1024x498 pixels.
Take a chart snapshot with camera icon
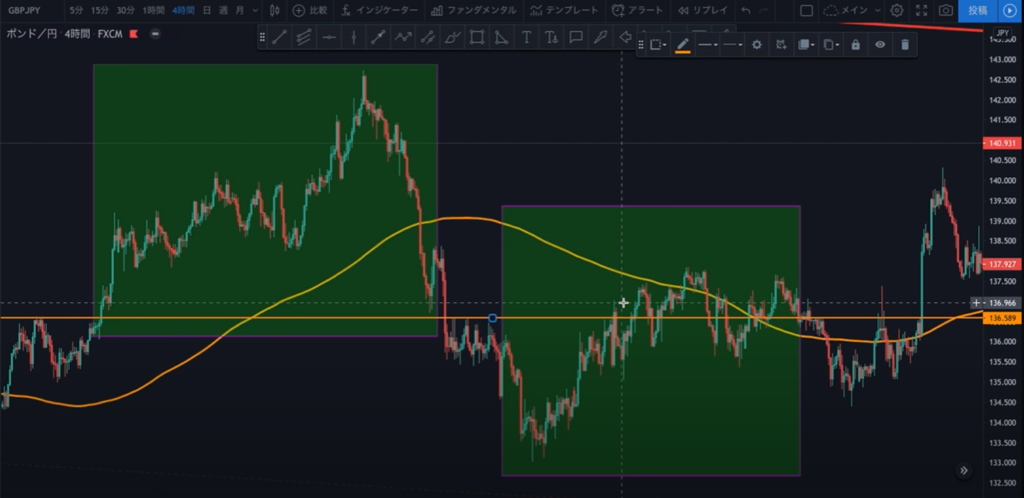pos(946,10)
